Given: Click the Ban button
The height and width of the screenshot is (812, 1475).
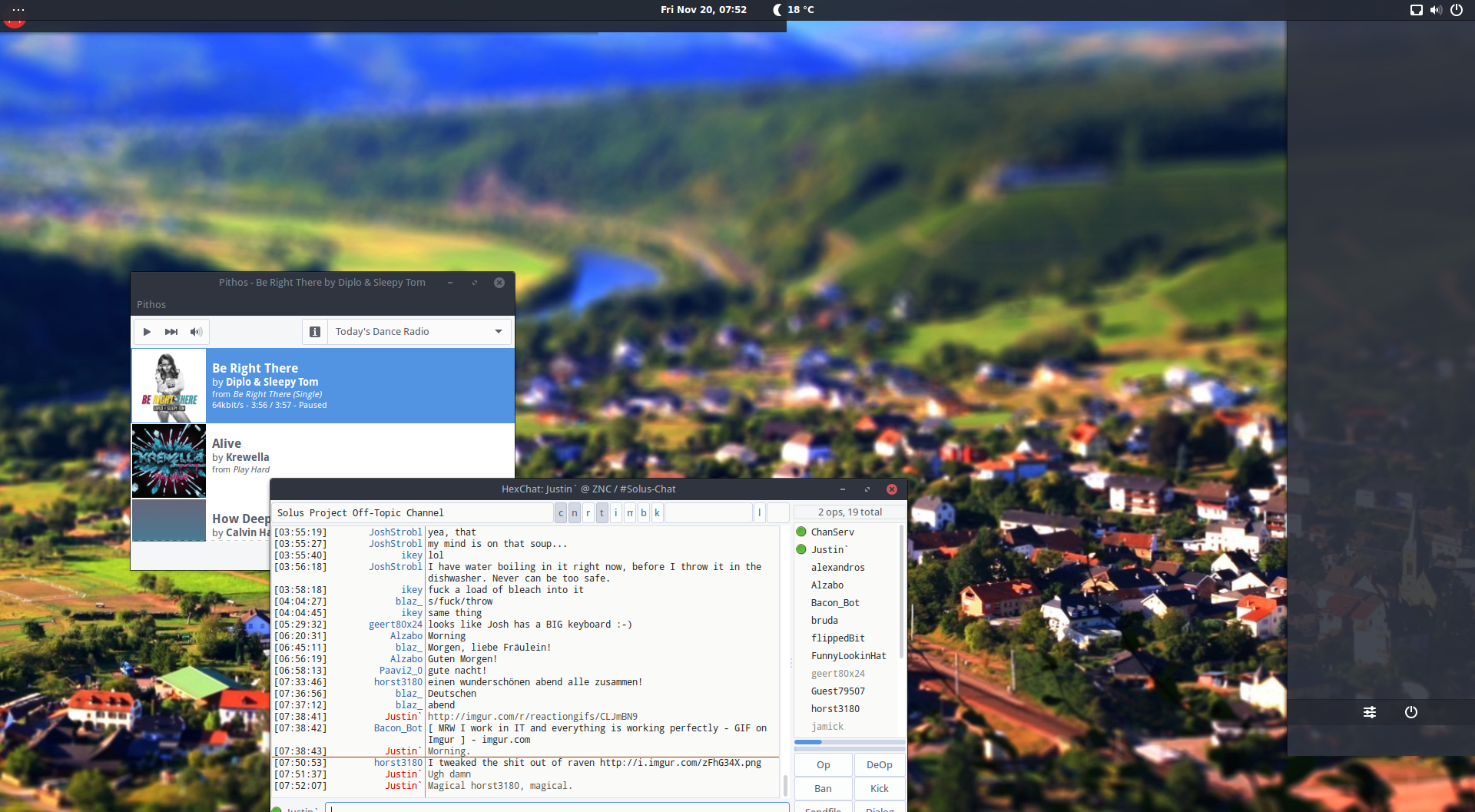Looking at the screenshot, I should coord(824,789).
